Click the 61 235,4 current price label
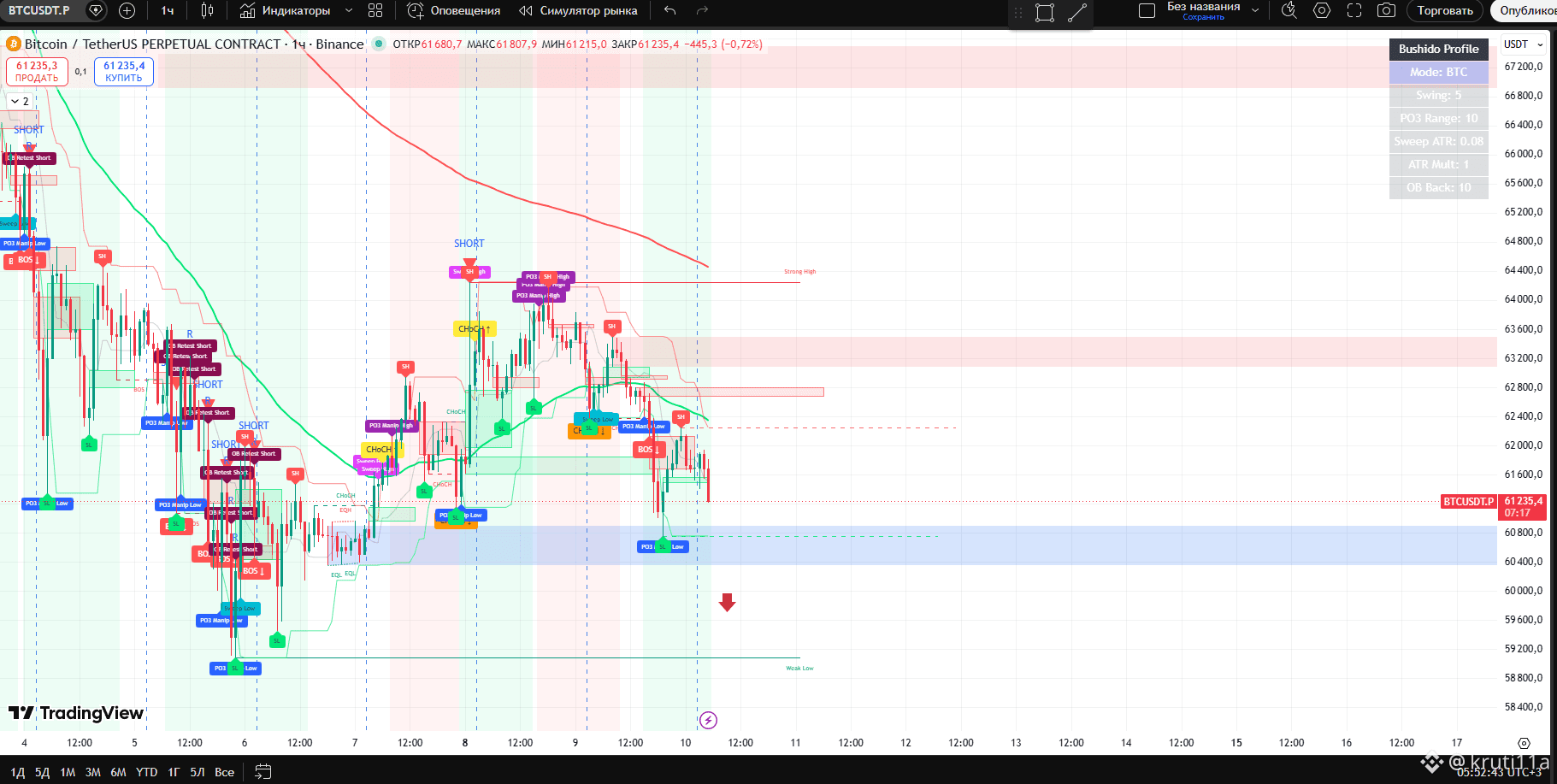Viewport: 1557px width, 784px height. coord(1524,507)
